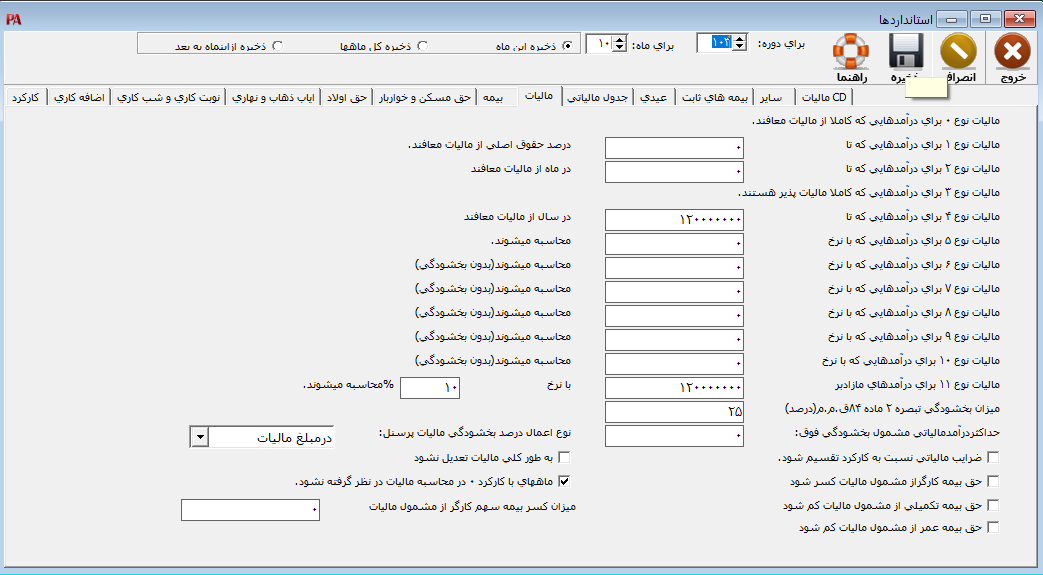Select ذخیره از این ماه به بعد radio option

coord(277,45)
